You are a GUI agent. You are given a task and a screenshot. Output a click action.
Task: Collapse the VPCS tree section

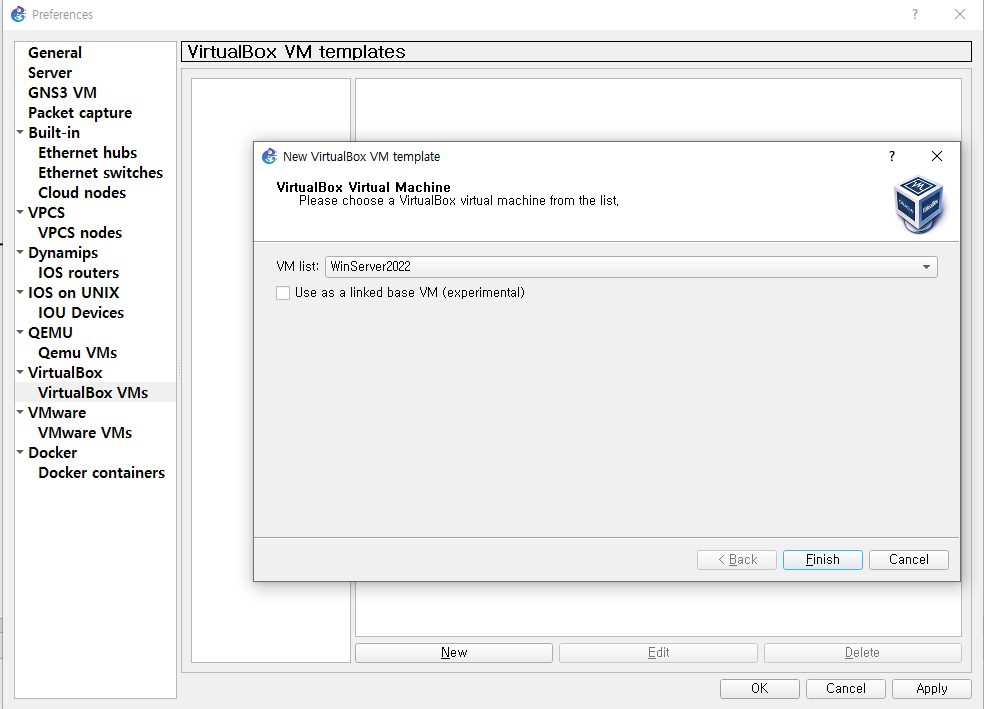20,213
